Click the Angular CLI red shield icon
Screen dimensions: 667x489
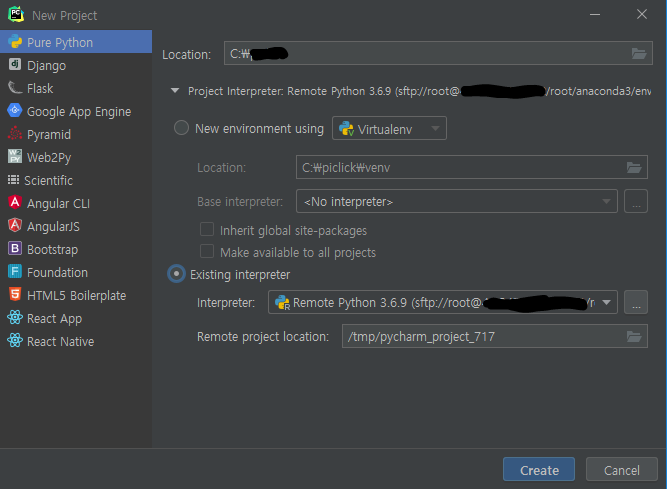(x=15, y=202)
